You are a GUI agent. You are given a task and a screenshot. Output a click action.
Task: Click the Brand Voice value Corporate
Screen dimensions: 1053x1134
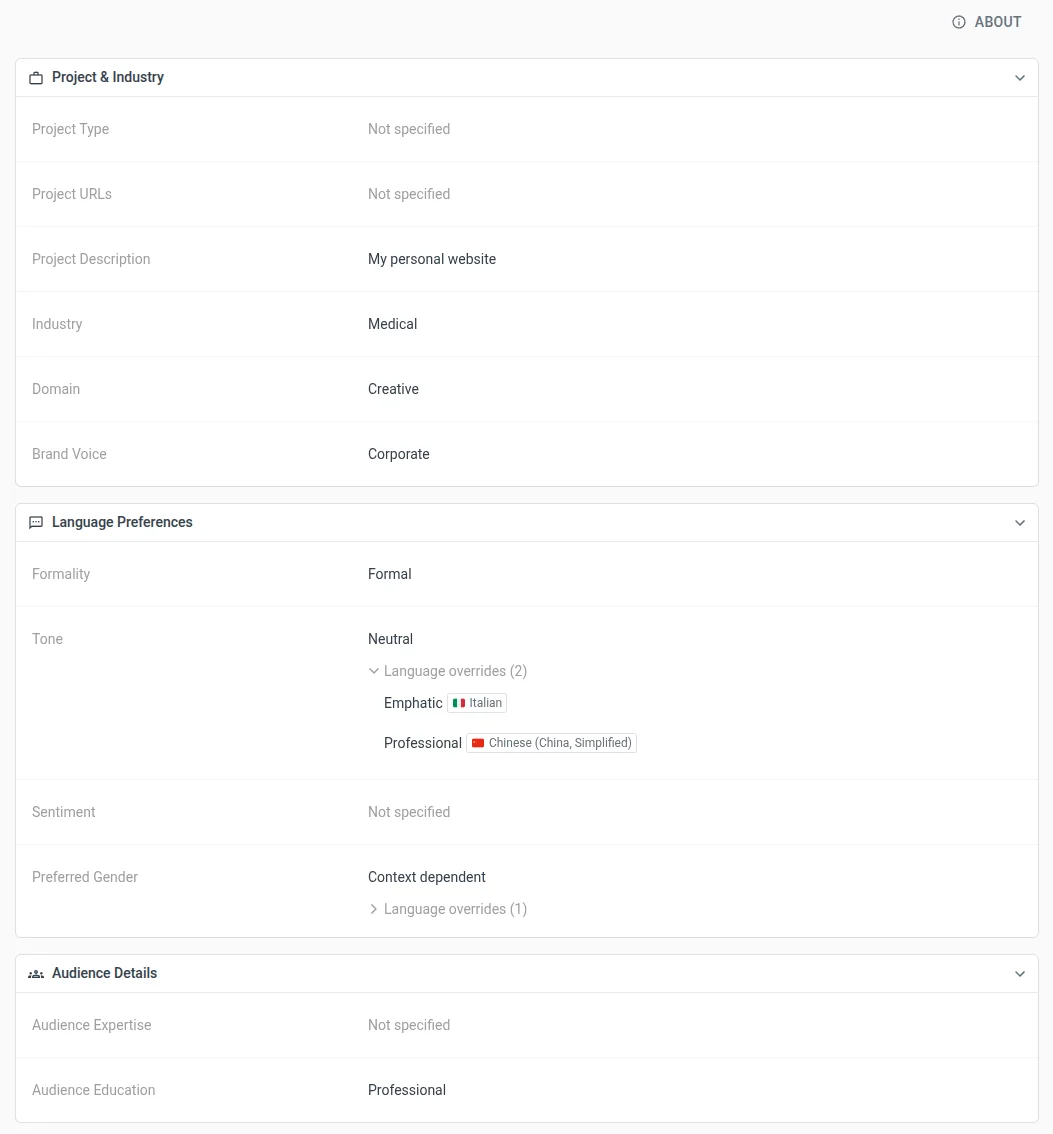point(398,454)
